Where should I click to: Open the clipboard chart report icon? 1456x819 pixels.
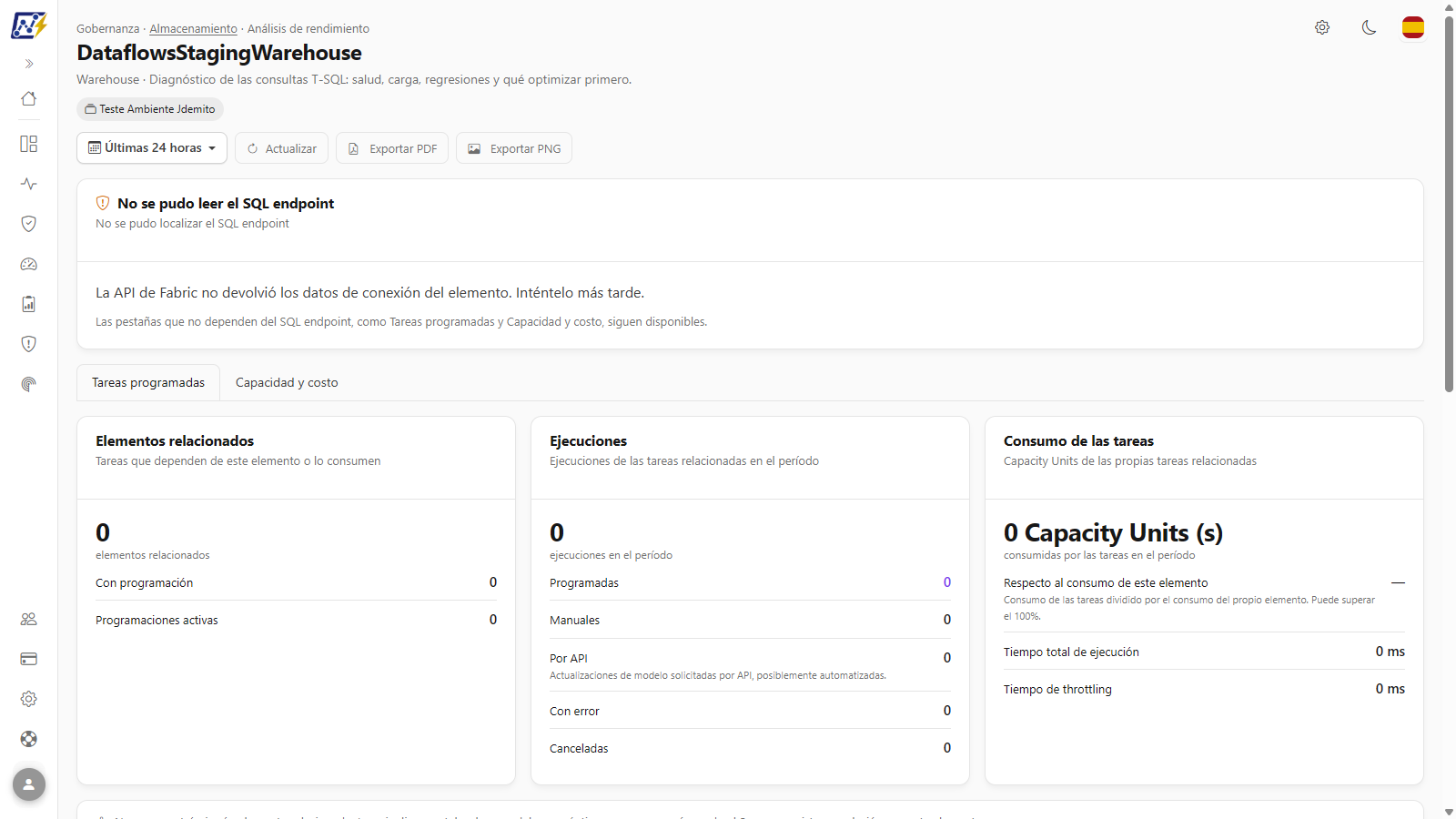pos(29,304)
